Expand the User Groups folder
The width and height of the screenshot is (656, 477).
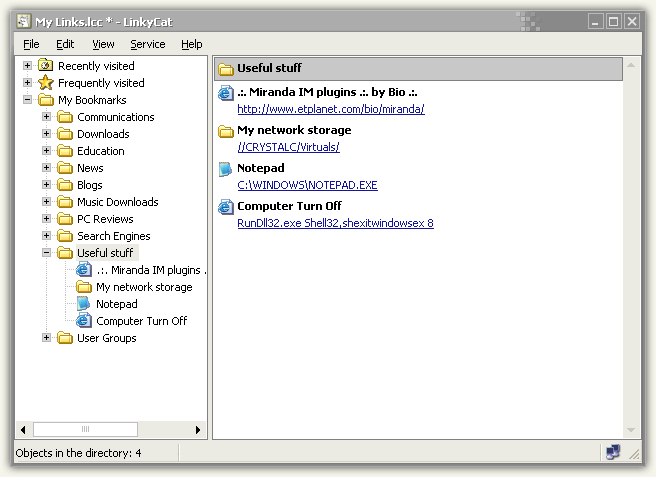(x=46, y=338)
